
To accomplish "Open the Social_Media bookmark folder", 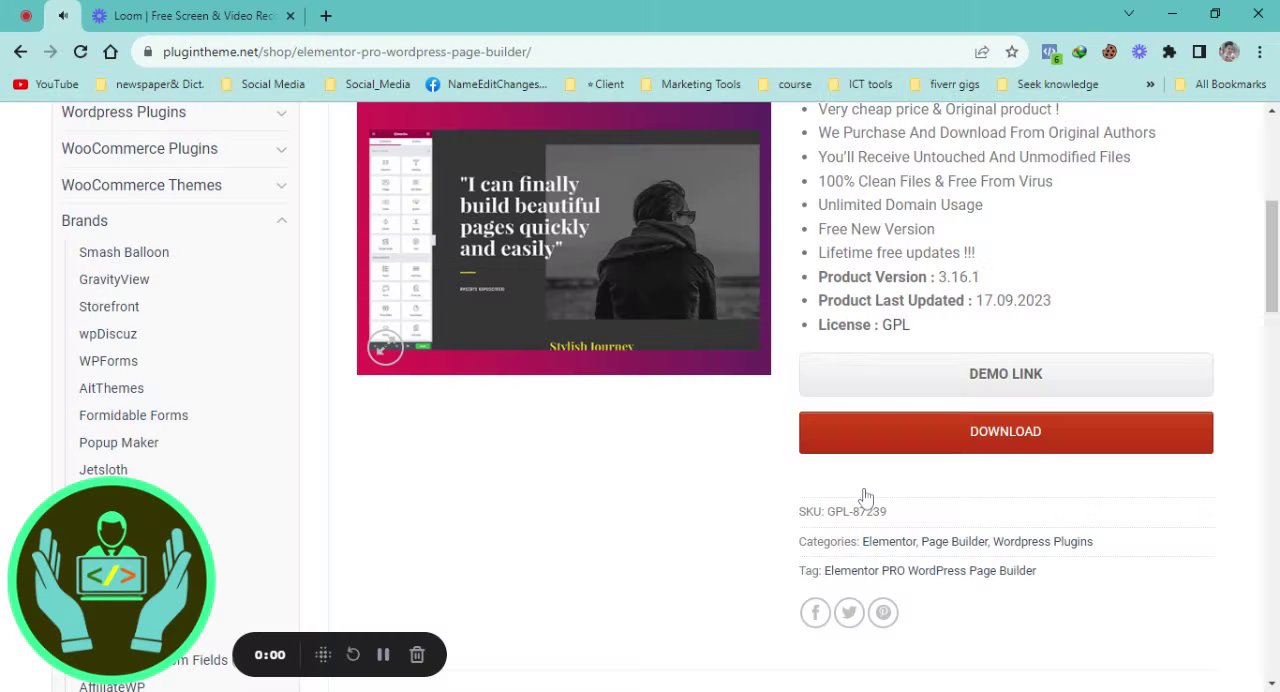I will 367,84.
